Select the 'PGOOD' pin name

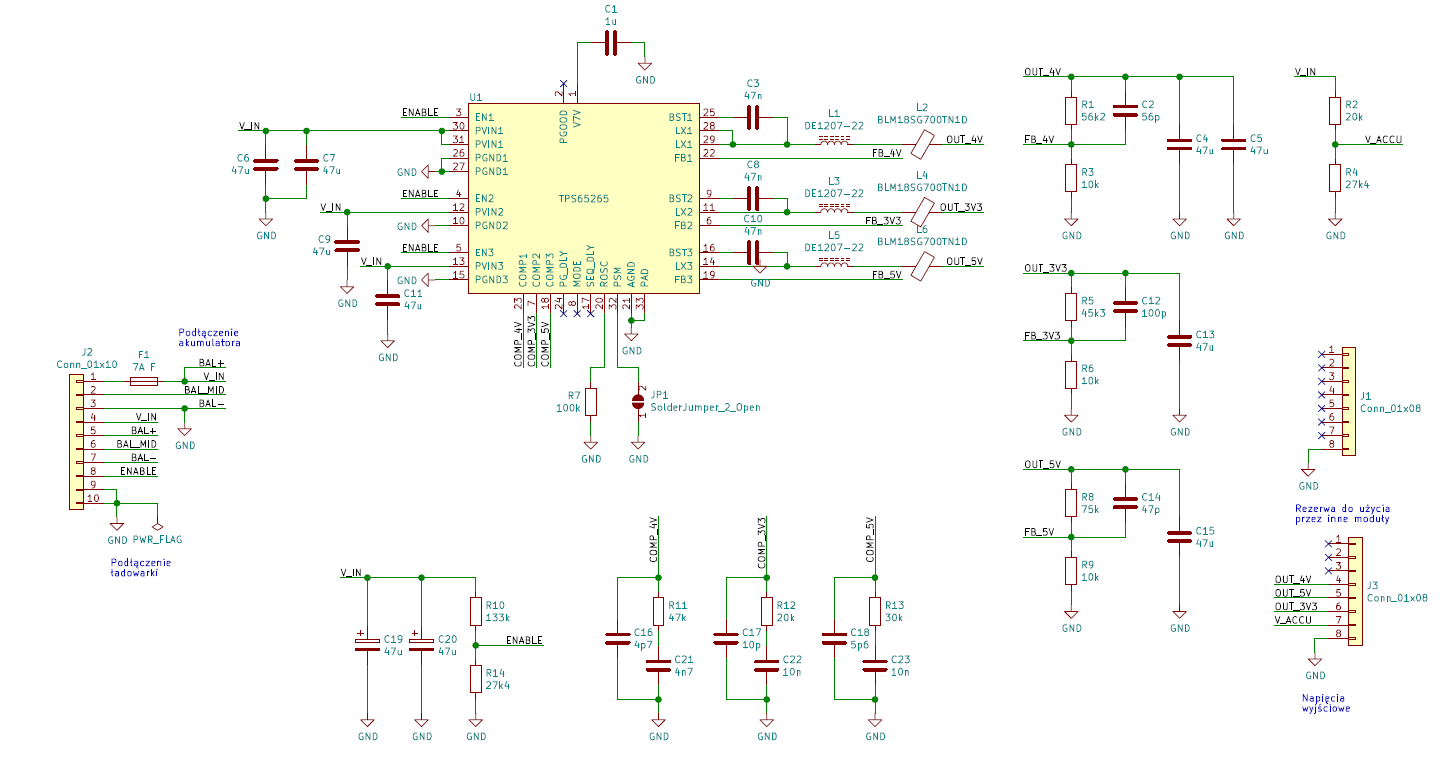[564, 129]
